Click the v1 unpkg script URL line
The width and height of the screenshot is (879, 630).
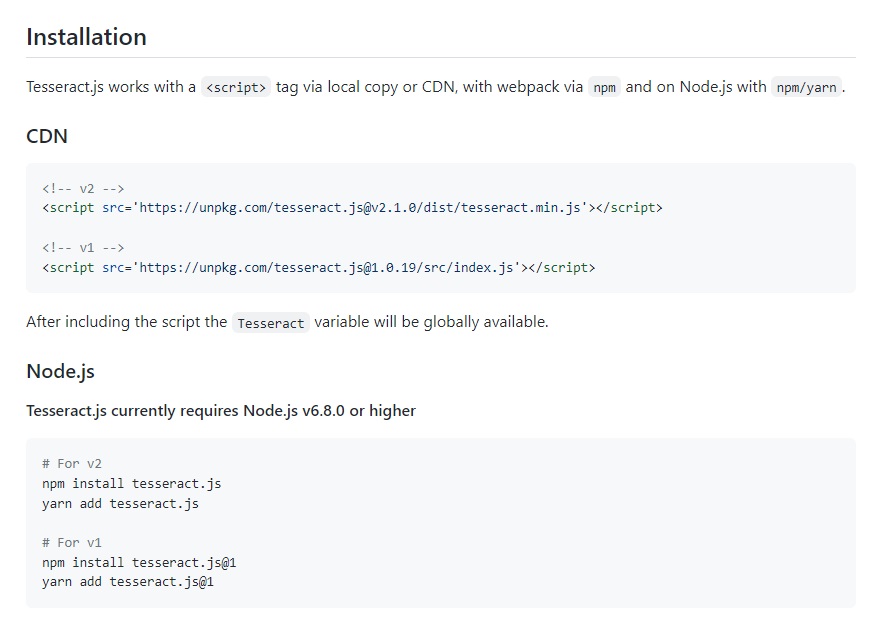click(x=318, y=267)
